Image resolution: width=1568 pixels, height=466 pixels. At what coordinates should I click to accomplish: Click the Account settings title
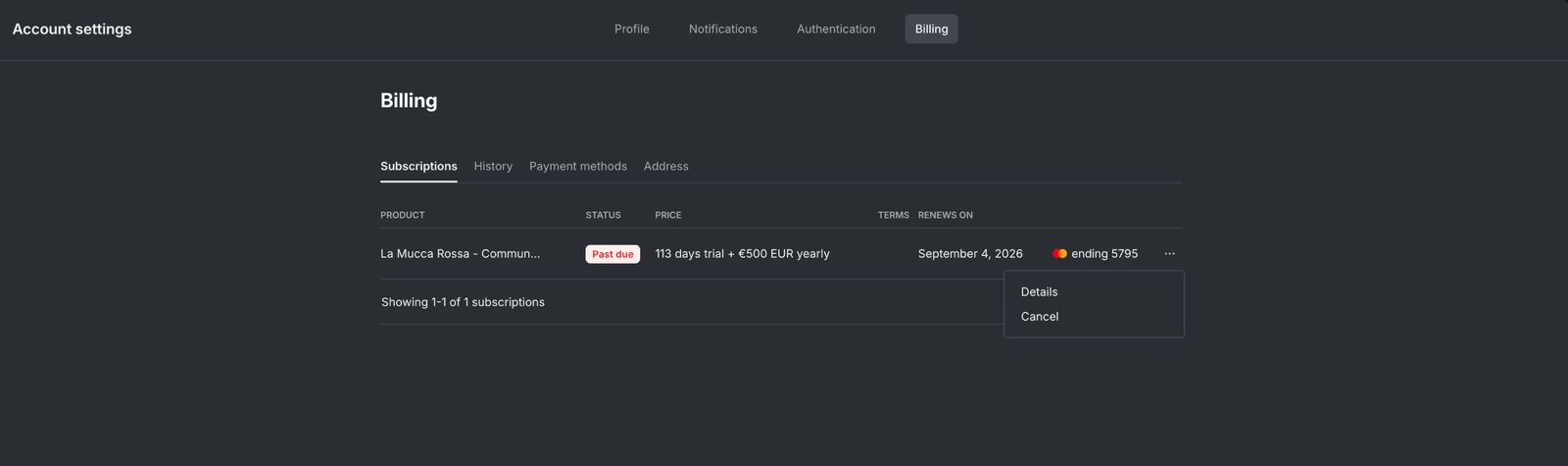pyautogui.click(x=73, y=29)
